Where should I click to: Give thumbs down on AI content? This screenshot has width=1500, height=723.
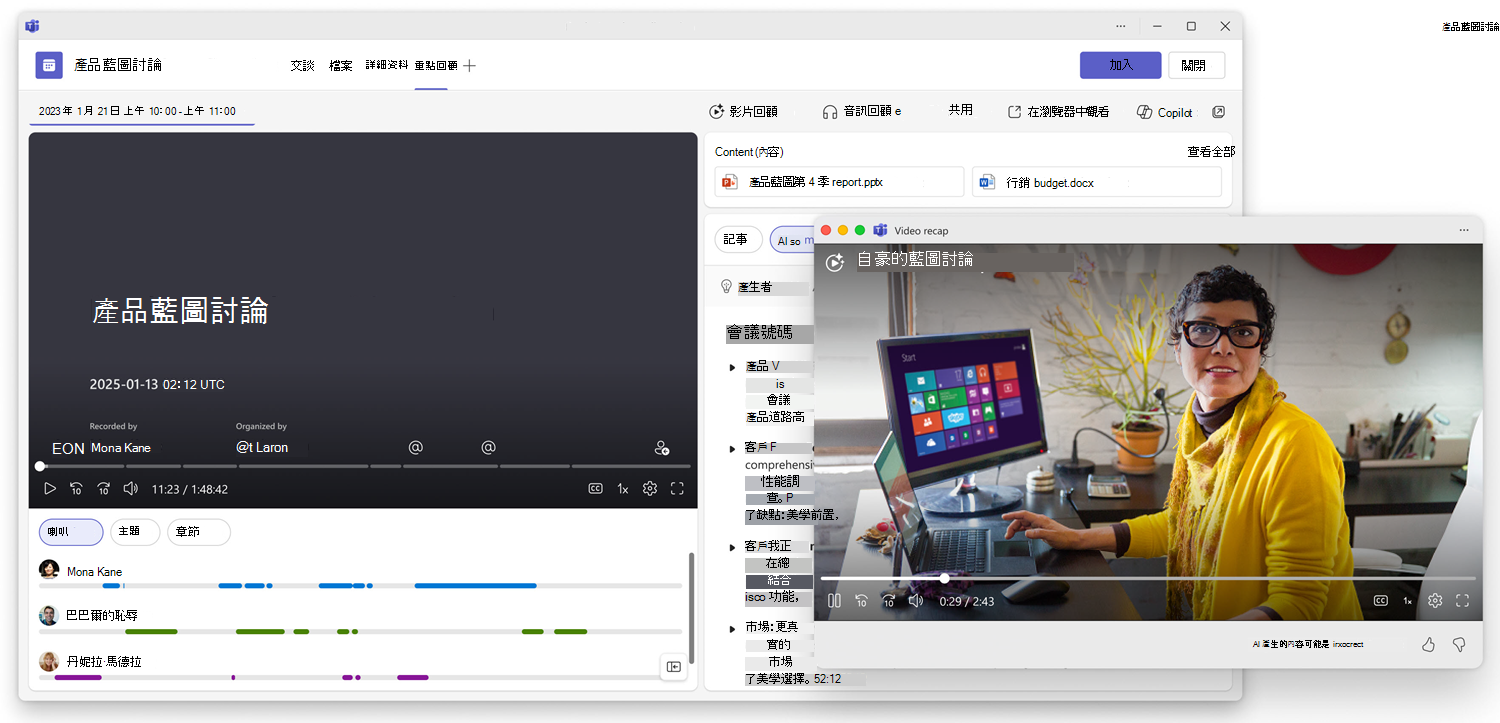click(x=1459, y=645)
